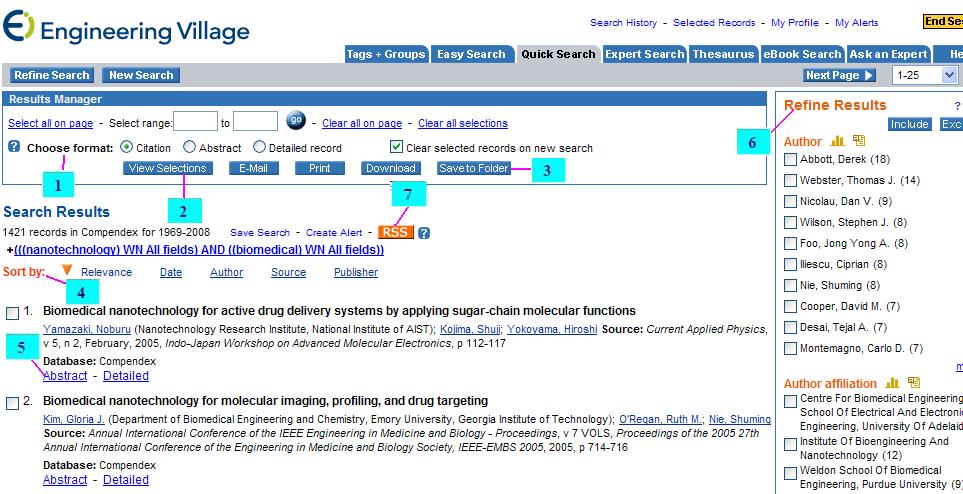The image size is (963, 494).
Task: Check the Iliescu, Ciprian checkbox
Action: (790, 265)
